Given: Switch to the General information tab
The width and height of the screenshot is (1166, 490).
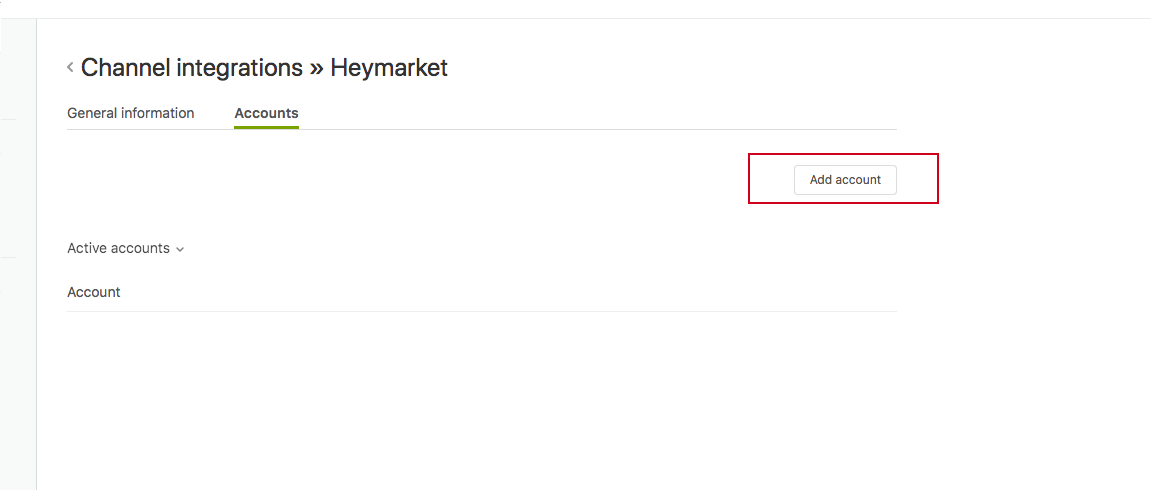Looking at the screenshot, I should click(x=130, y=113).
